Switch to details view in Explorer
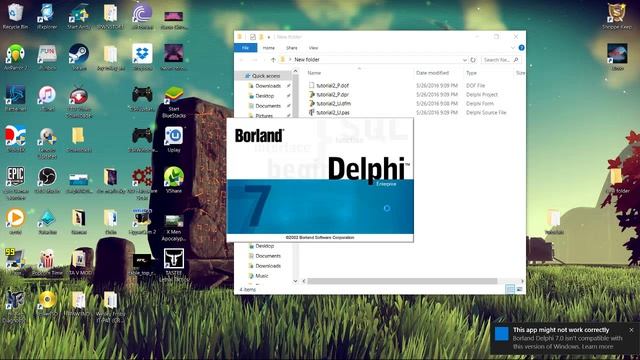The height and width of the screenshot is (360, 640). (x=510, y=289)
